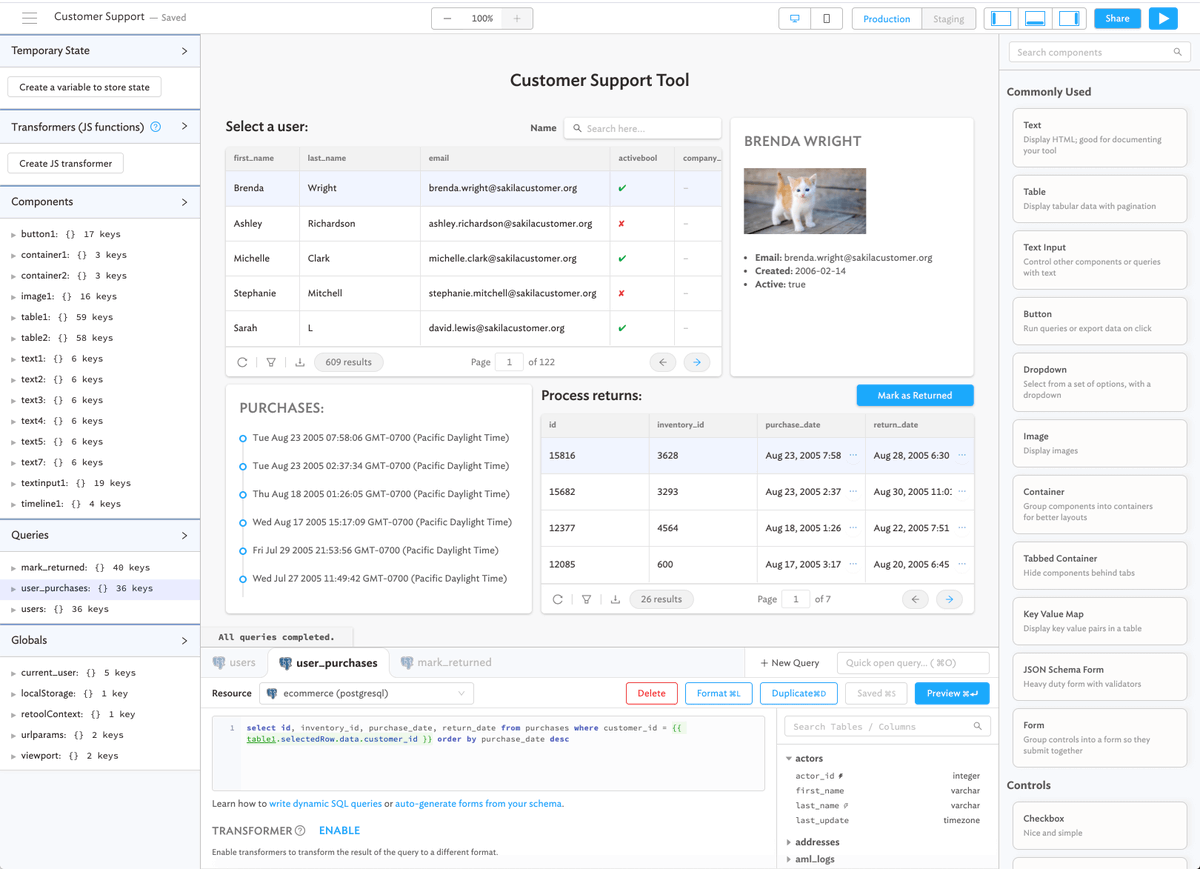Open the hamburger menu icon
Screen dimensions: 1200x869
click(x=29, y=18)
